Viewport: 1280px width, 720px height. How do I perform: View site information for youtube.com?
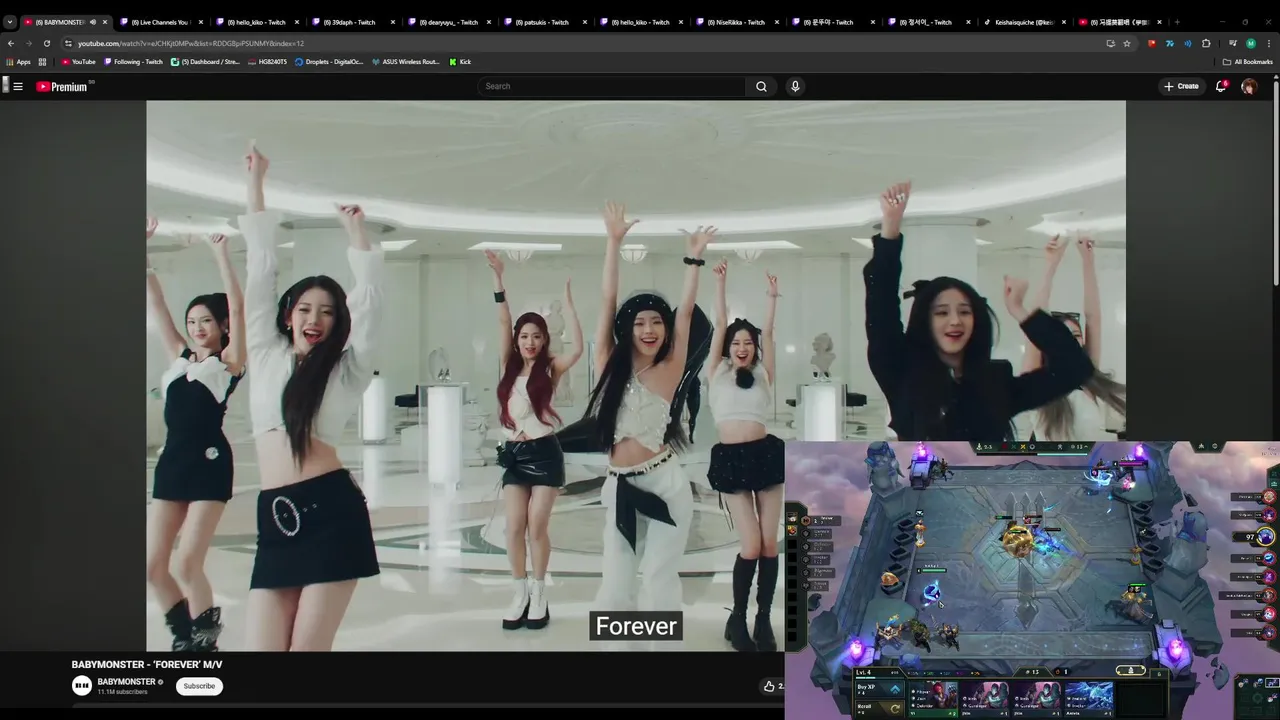[x=68, y=43]
